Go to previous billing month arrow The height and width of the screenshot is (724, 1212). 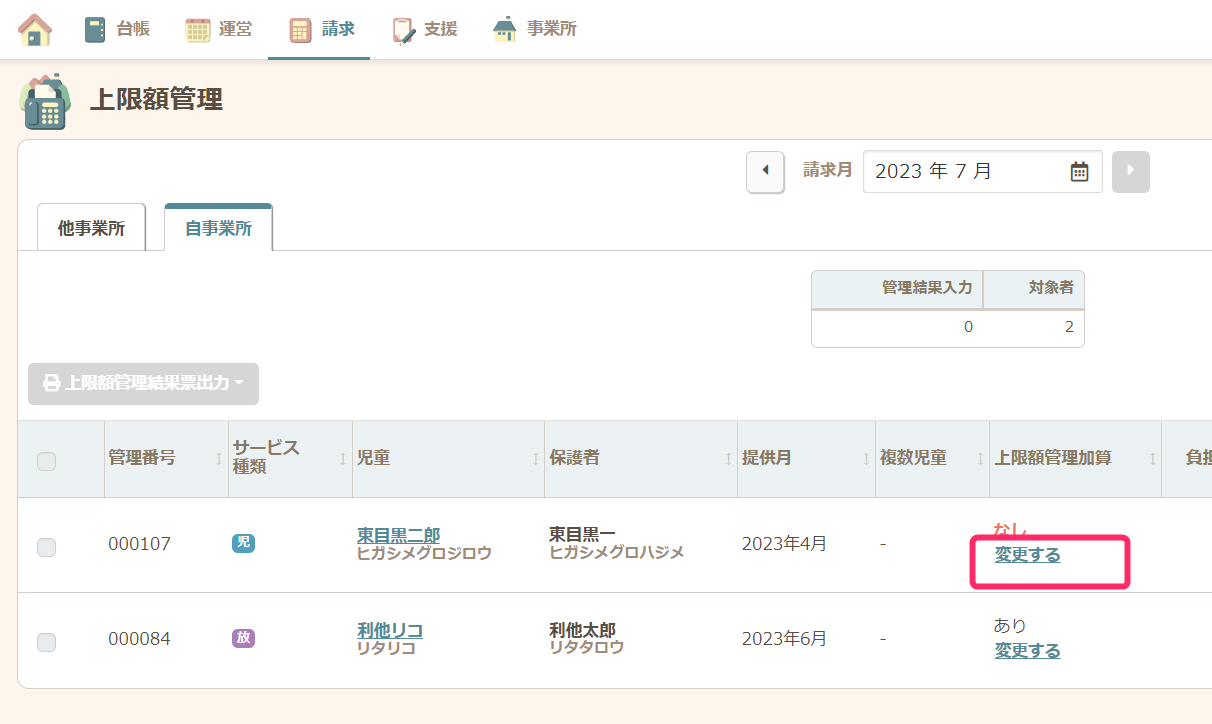pos(765,172)
